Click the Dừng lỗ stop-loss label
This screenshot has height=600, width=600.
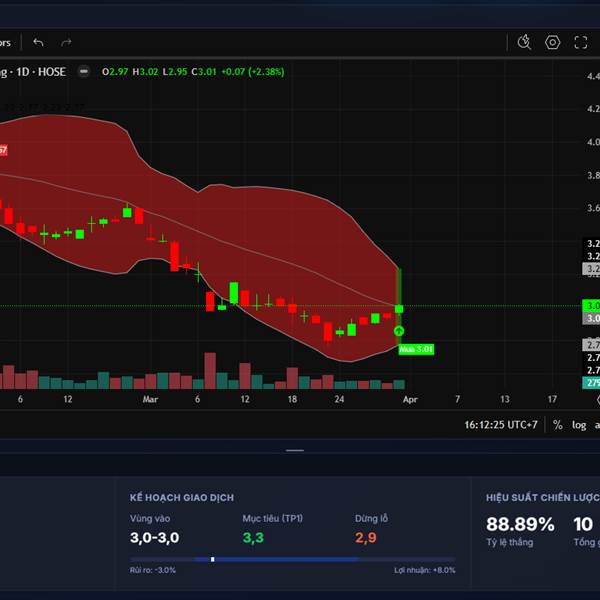pos(371,518)
